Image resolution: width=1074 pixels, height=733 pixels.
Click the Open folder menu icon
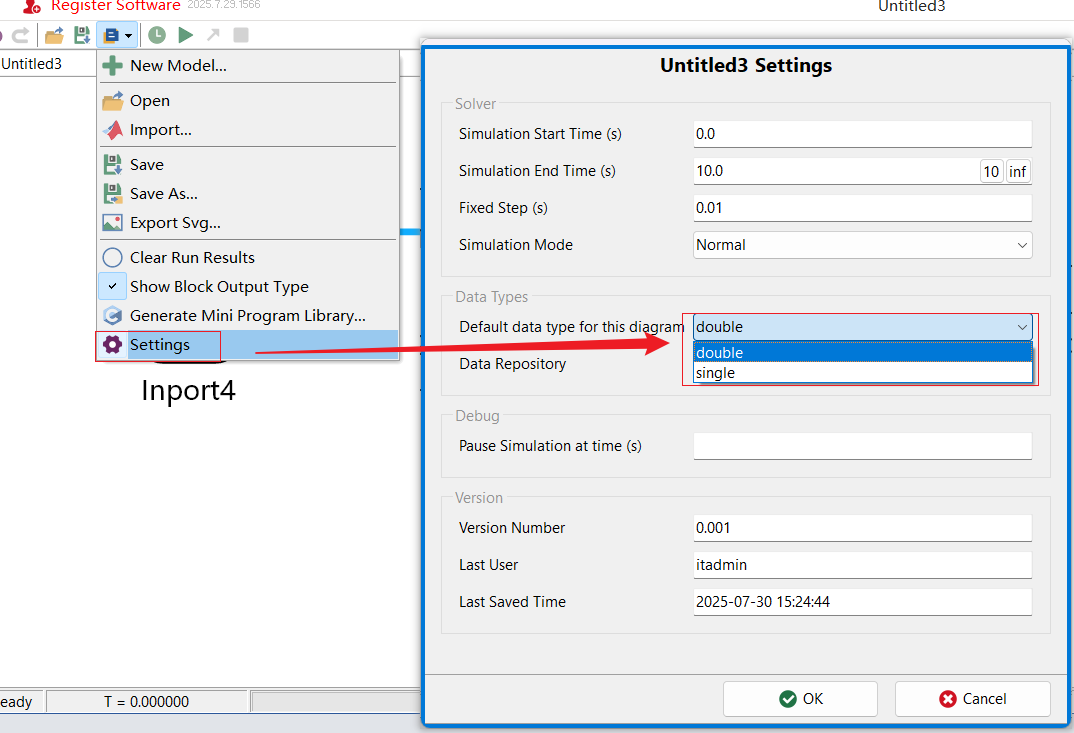pyautogui.click(x=112, y=101)
